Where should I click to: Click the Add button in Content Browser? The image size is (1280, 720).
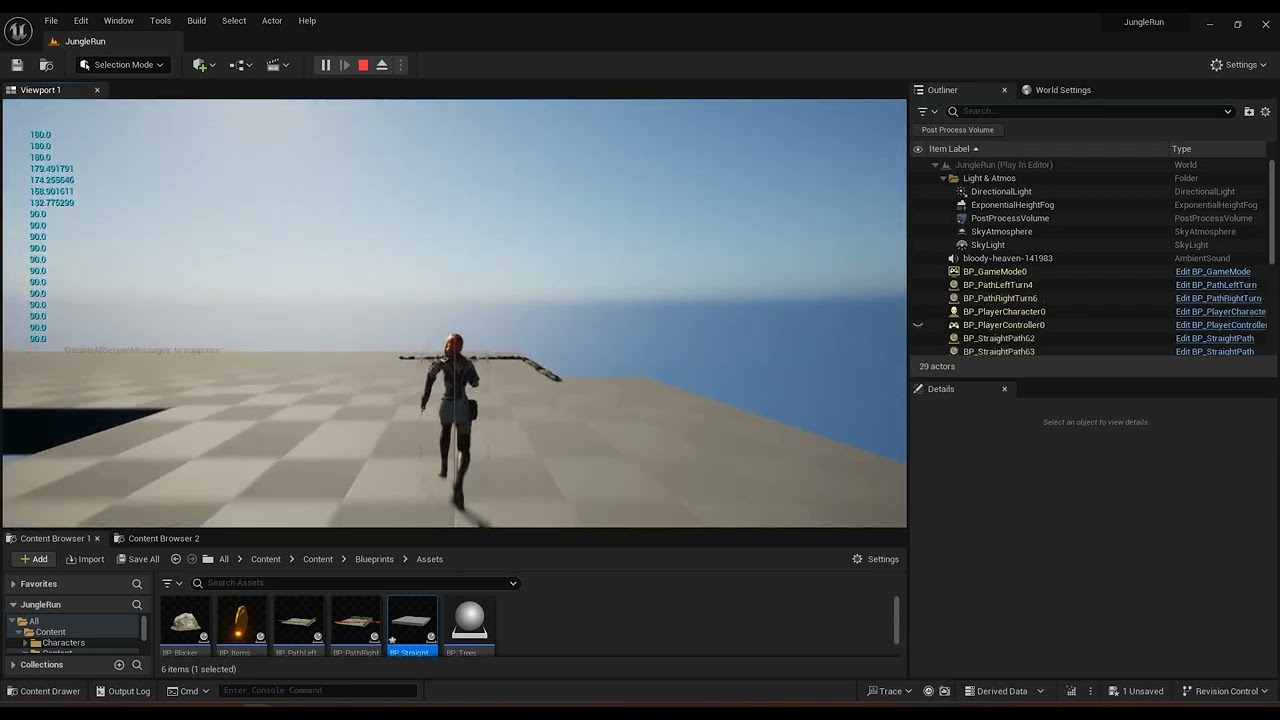(x=34, y=559)
